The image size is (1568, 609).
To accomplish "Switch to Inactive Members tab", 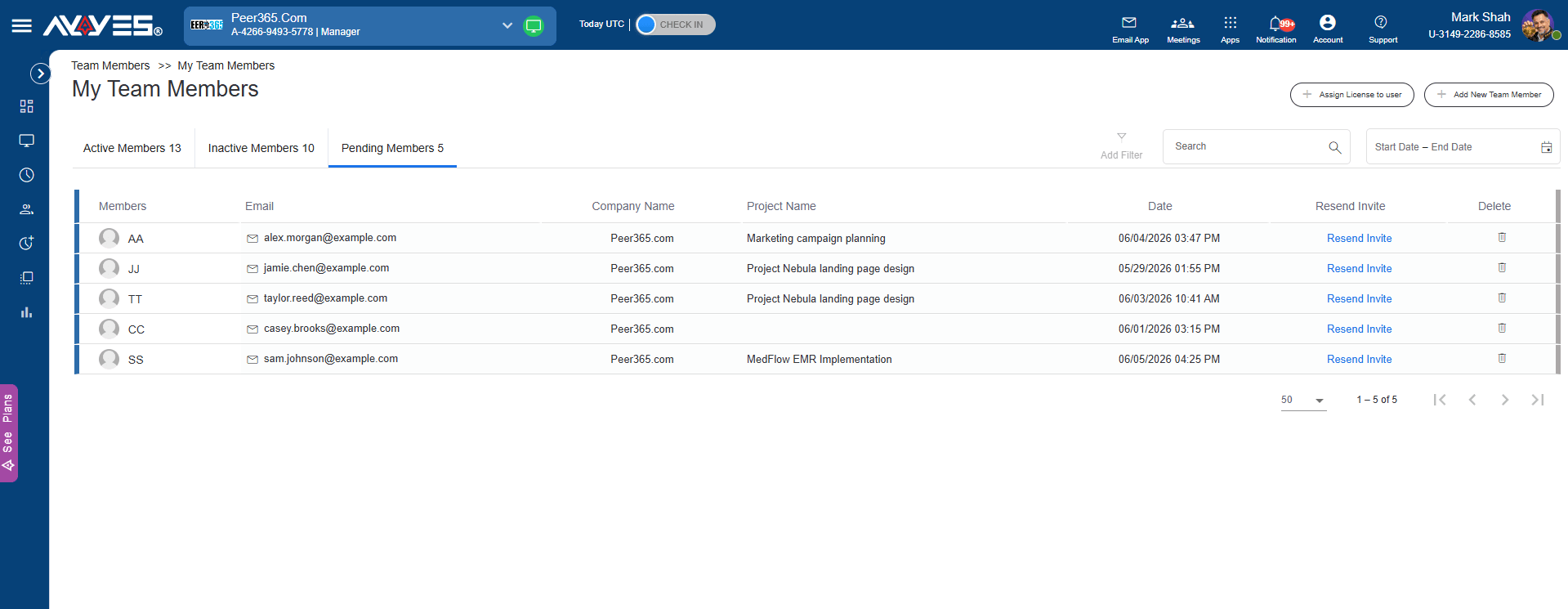I will point(261,148).
